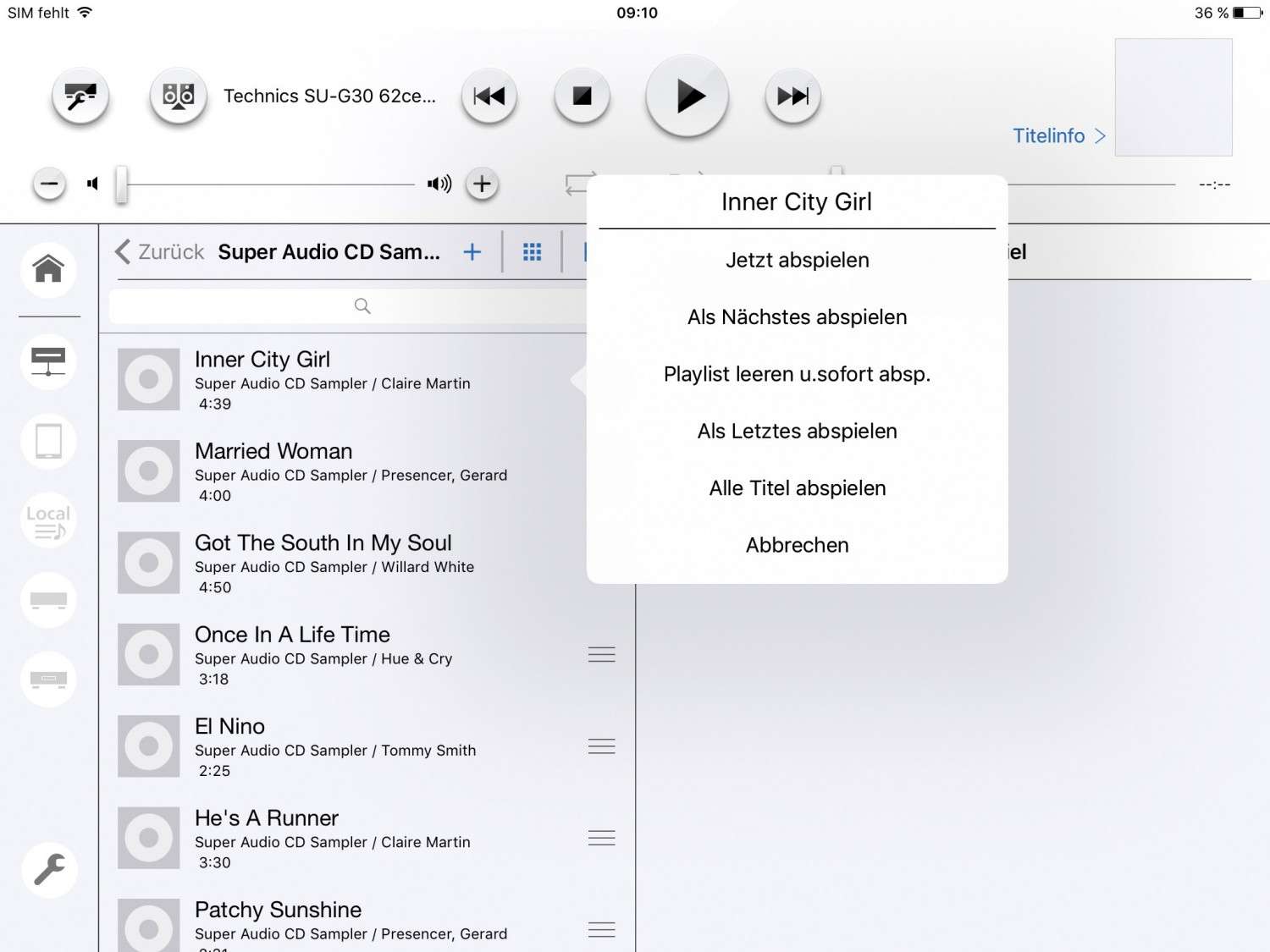Click the low-volume speaker icon
The image size is (1270, 952).
coord(93,184)
